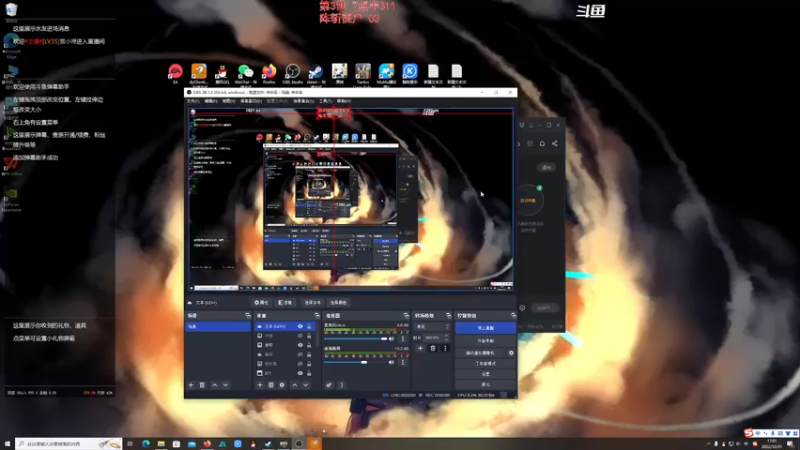The height and width of the screenshot is (450, 800).
Task: Remove the selected source with the Sources panel trash icon
Action: 271,385
